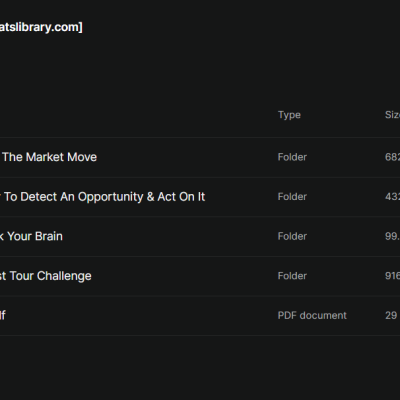This screenshot has width=400, height=400.
Task: Click blank area between title and column headers
Action: tap(200, 70)
